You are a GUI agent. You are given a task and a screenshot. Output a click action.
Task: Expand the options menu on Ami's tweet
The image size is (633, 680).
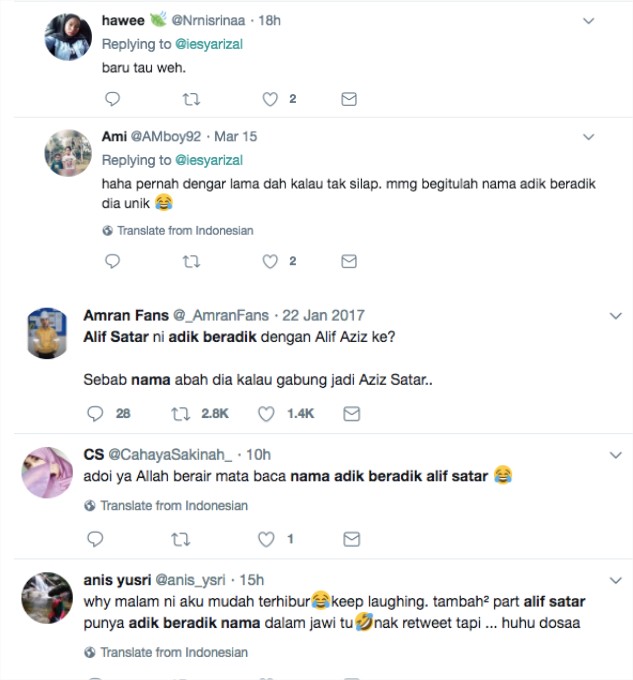click(x=589, y=137)
